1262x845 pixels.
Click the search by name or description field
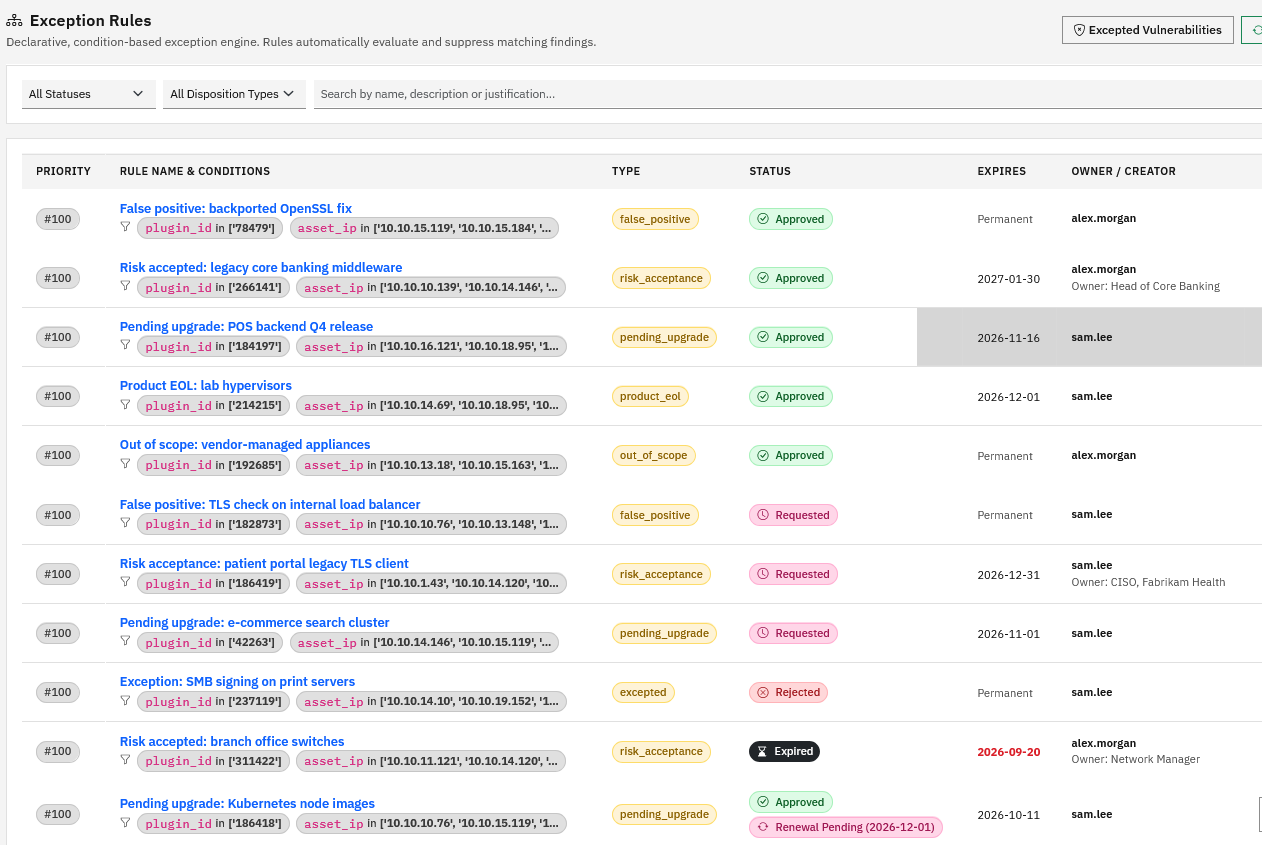(x=788, y=94)
